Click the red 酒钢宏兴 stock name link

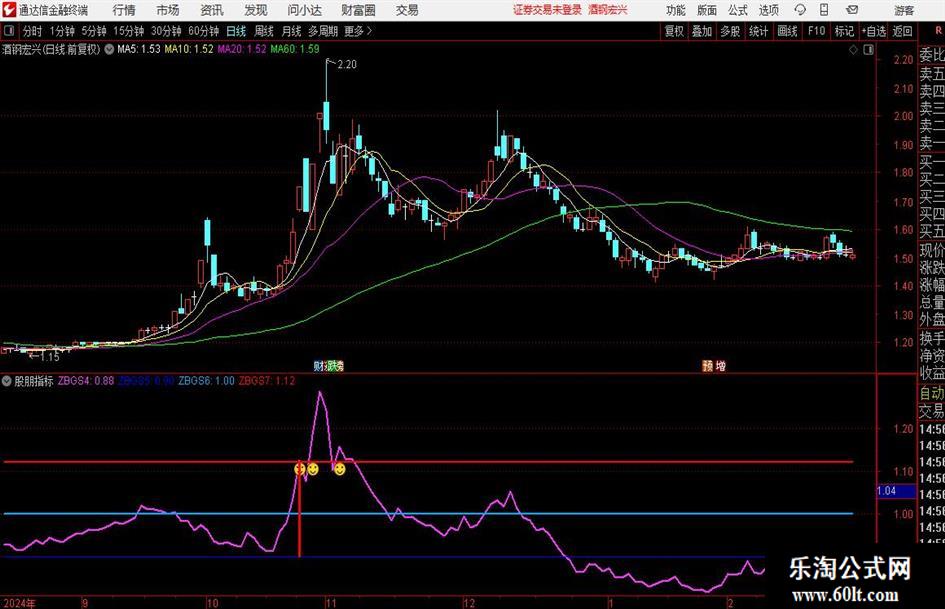tap(608, 10)
